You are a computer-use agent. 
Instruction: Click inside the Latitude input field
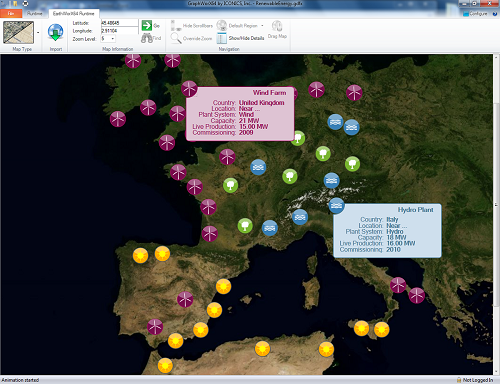click(x=119, y=23)
